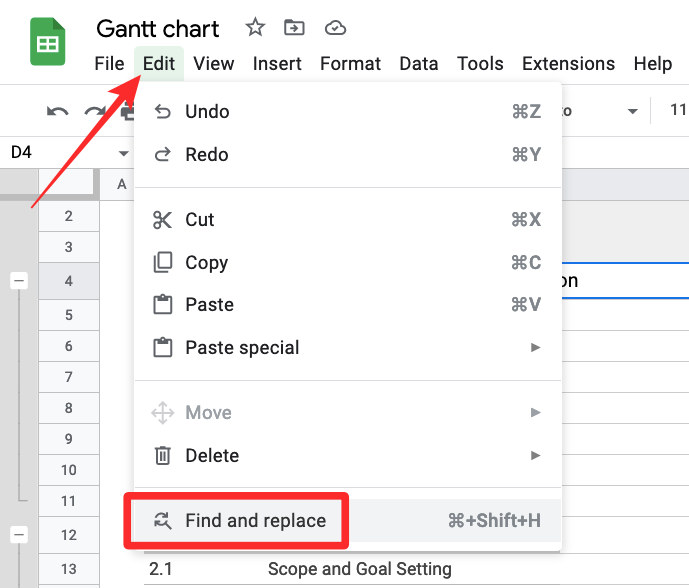Open the Help menu

click(x=653, y=63)
